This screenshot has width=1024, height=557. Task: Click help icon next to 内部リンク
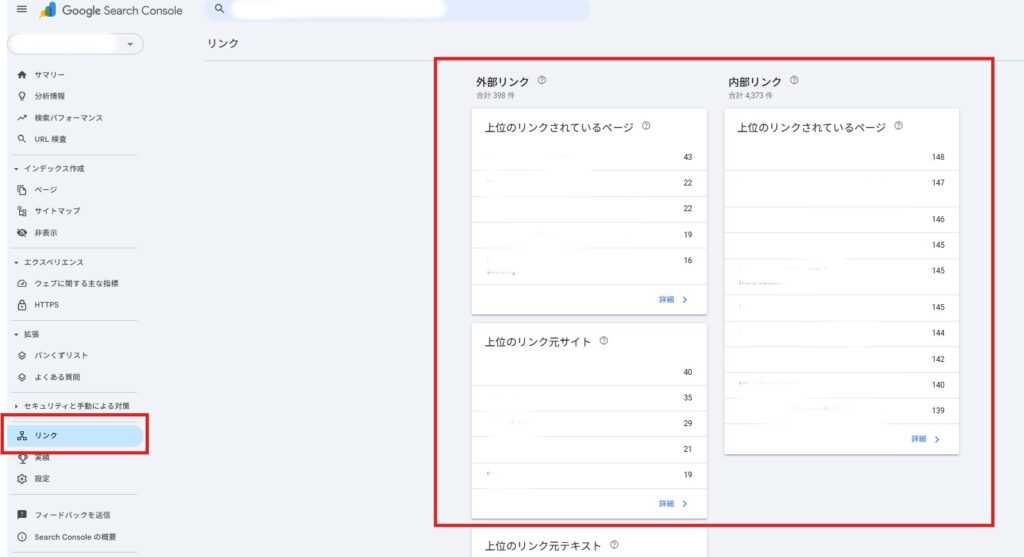793,80
